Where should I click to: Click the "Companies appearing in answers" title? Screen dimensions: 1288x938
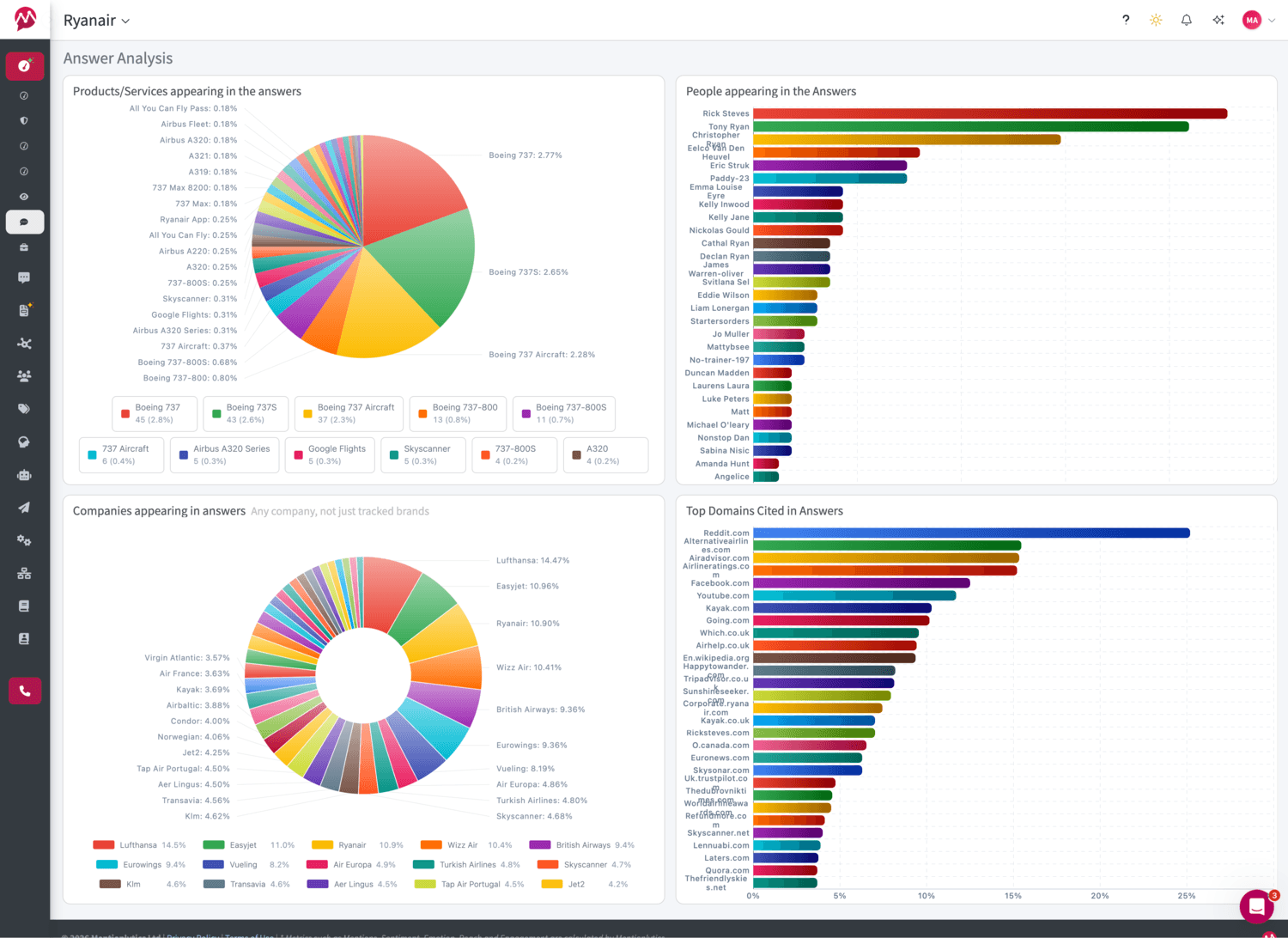click(159, 511)
